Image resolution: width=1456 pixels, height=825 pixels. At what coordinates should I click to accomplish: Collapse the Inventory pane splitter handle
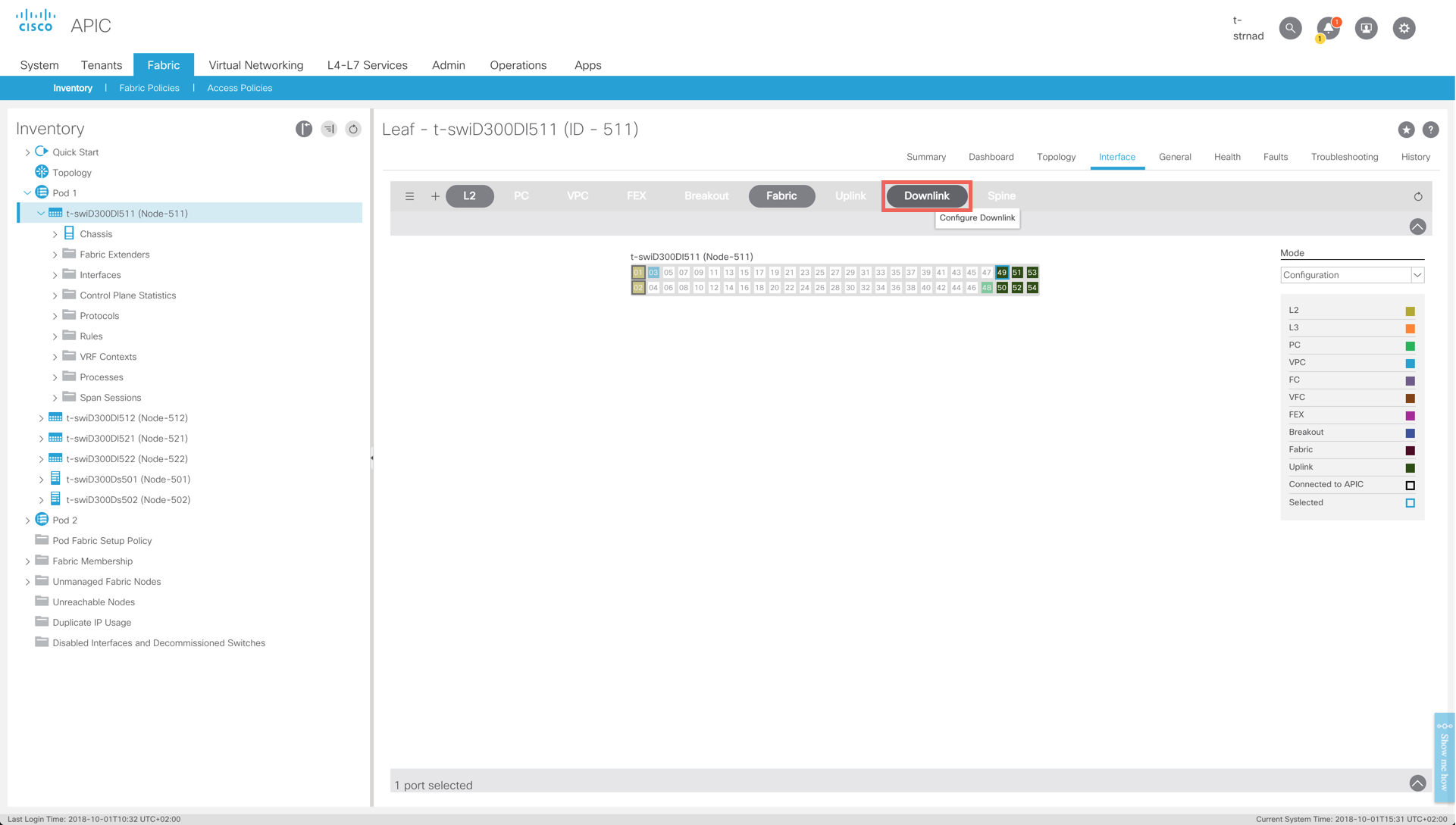point(371,458)
